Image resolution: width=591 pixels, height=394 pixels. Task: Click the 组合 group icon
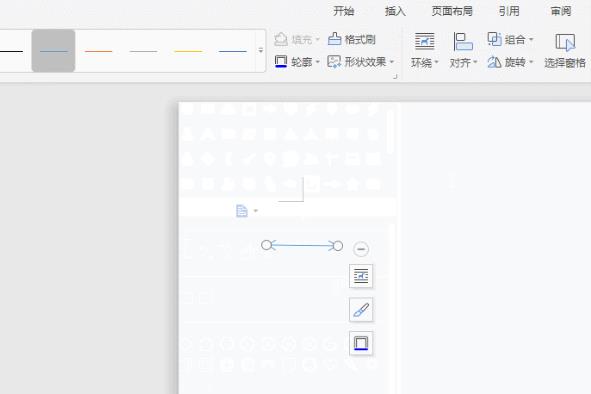tap(495, 39)
